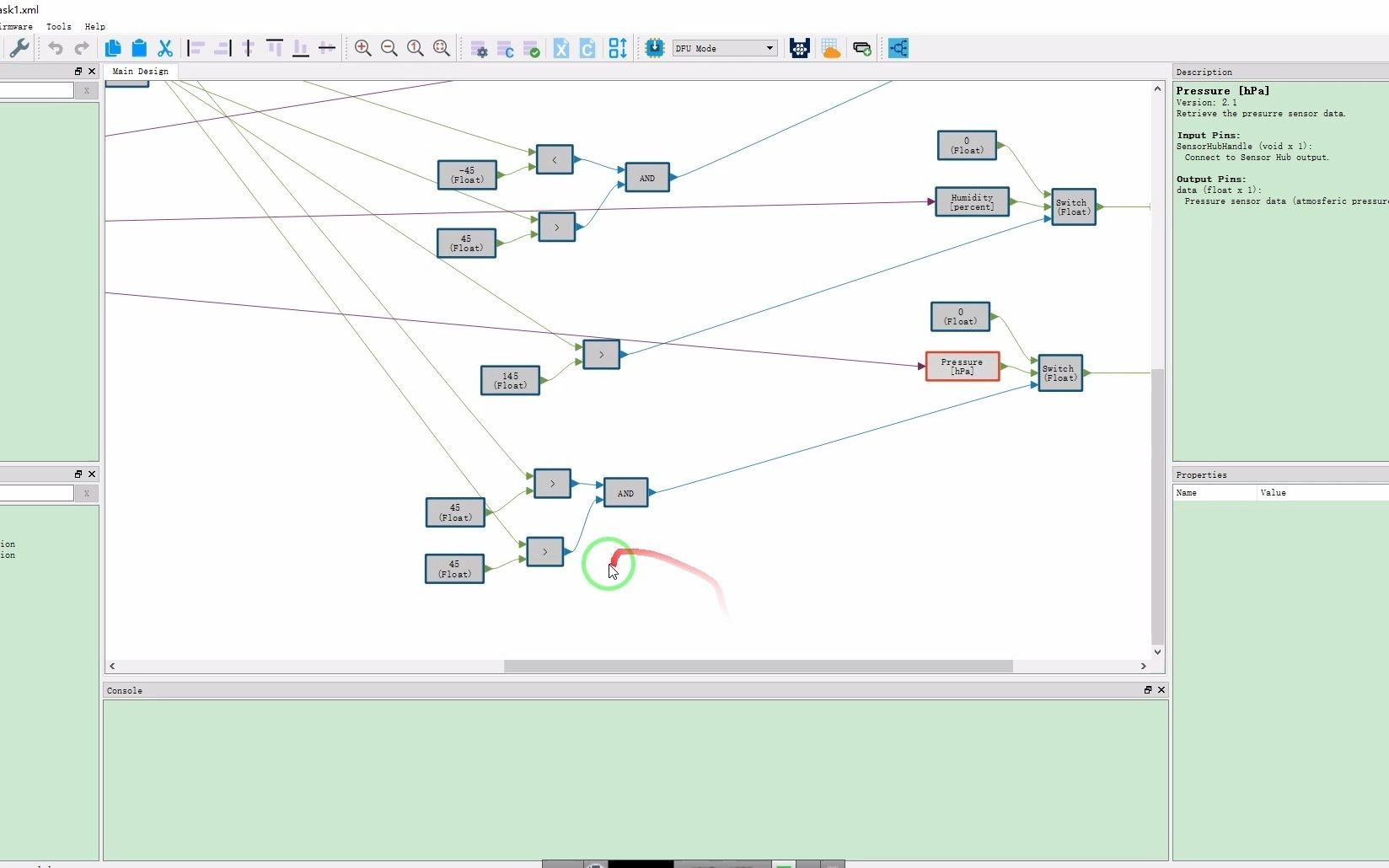Generate C code from design

505,48
